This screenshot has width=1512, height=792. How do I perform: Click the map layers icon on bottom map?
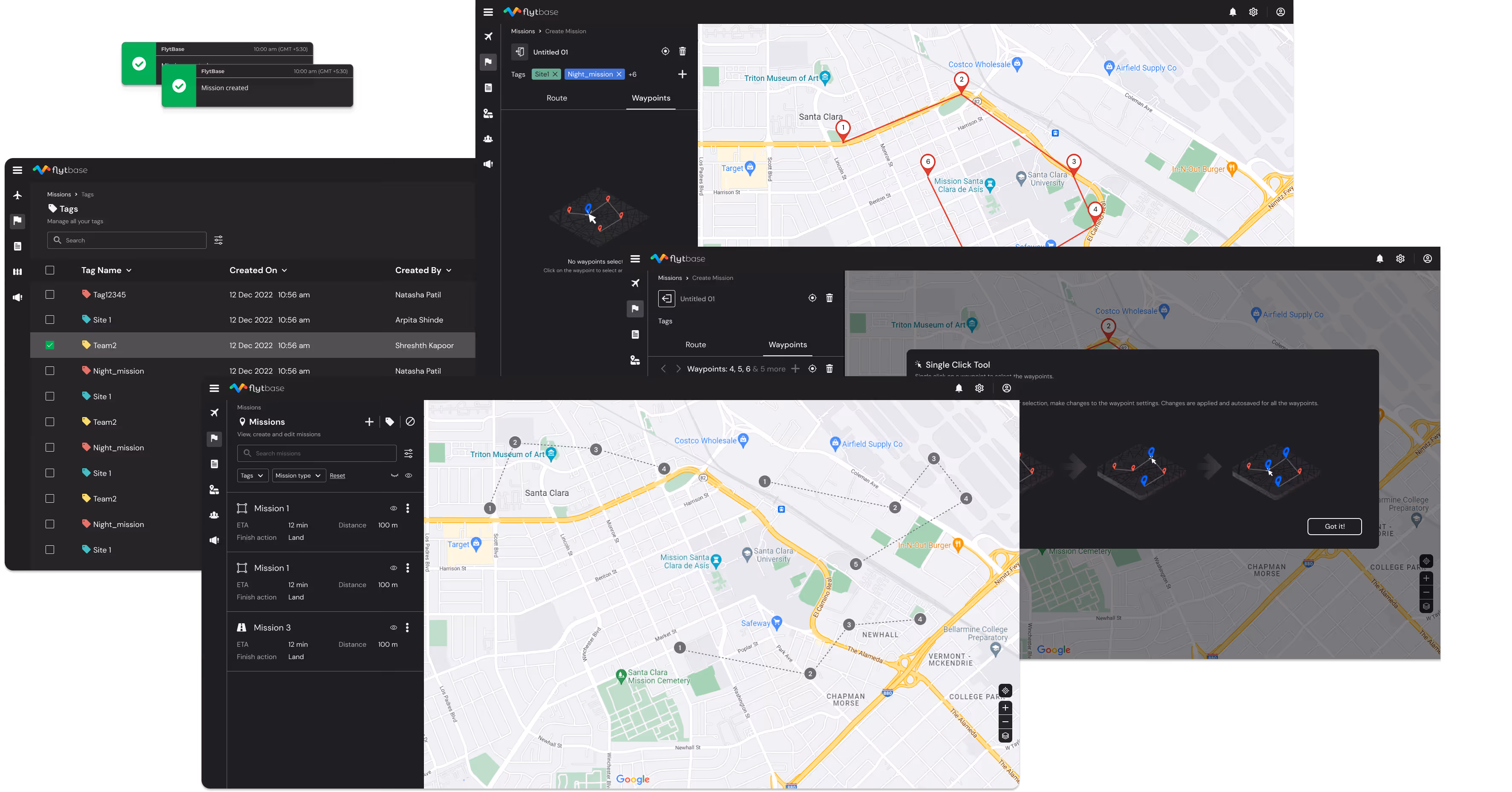click(1005, 736)
